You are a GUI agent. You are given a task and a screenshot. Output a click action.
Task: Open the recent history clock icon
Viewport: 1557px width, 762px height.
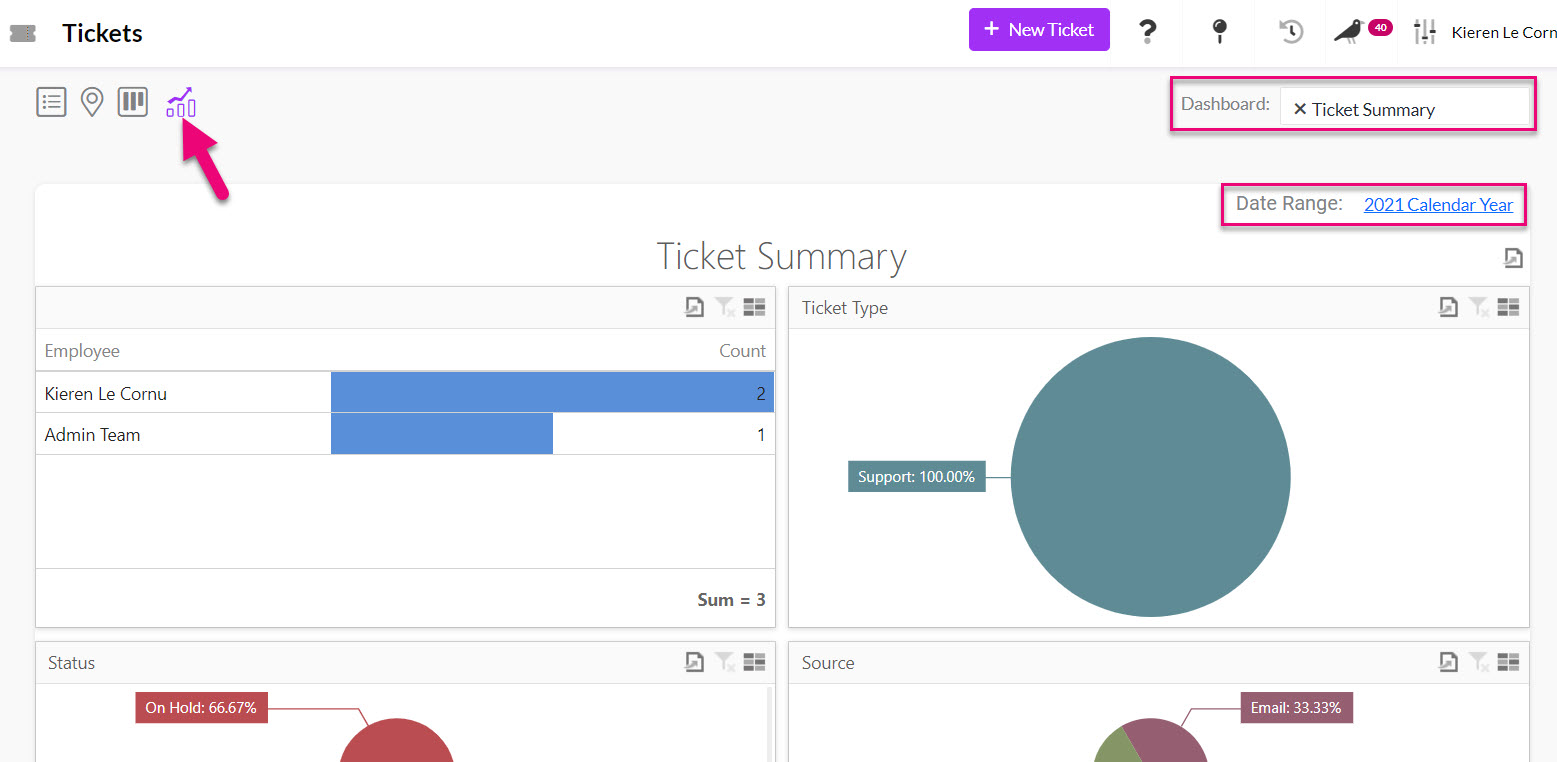point(1291,31)
